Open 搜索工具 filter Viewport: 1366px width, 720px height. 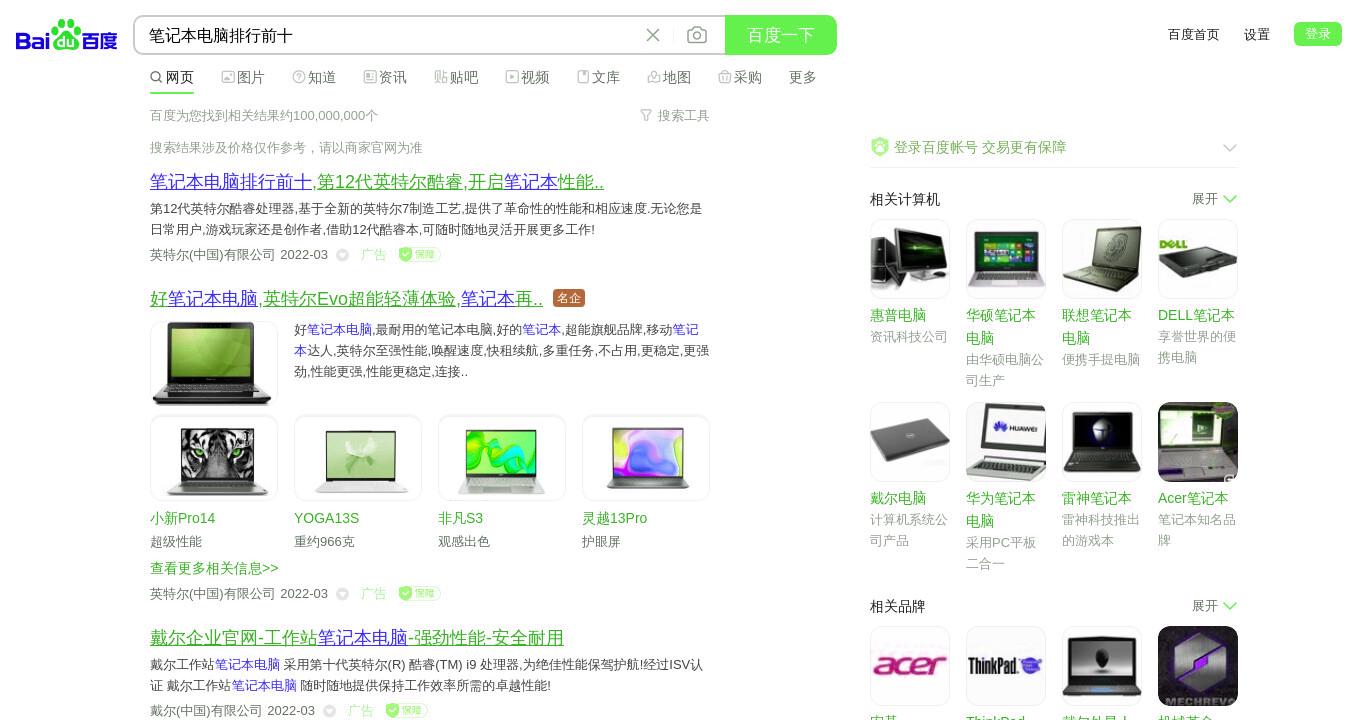coord(675,115)
